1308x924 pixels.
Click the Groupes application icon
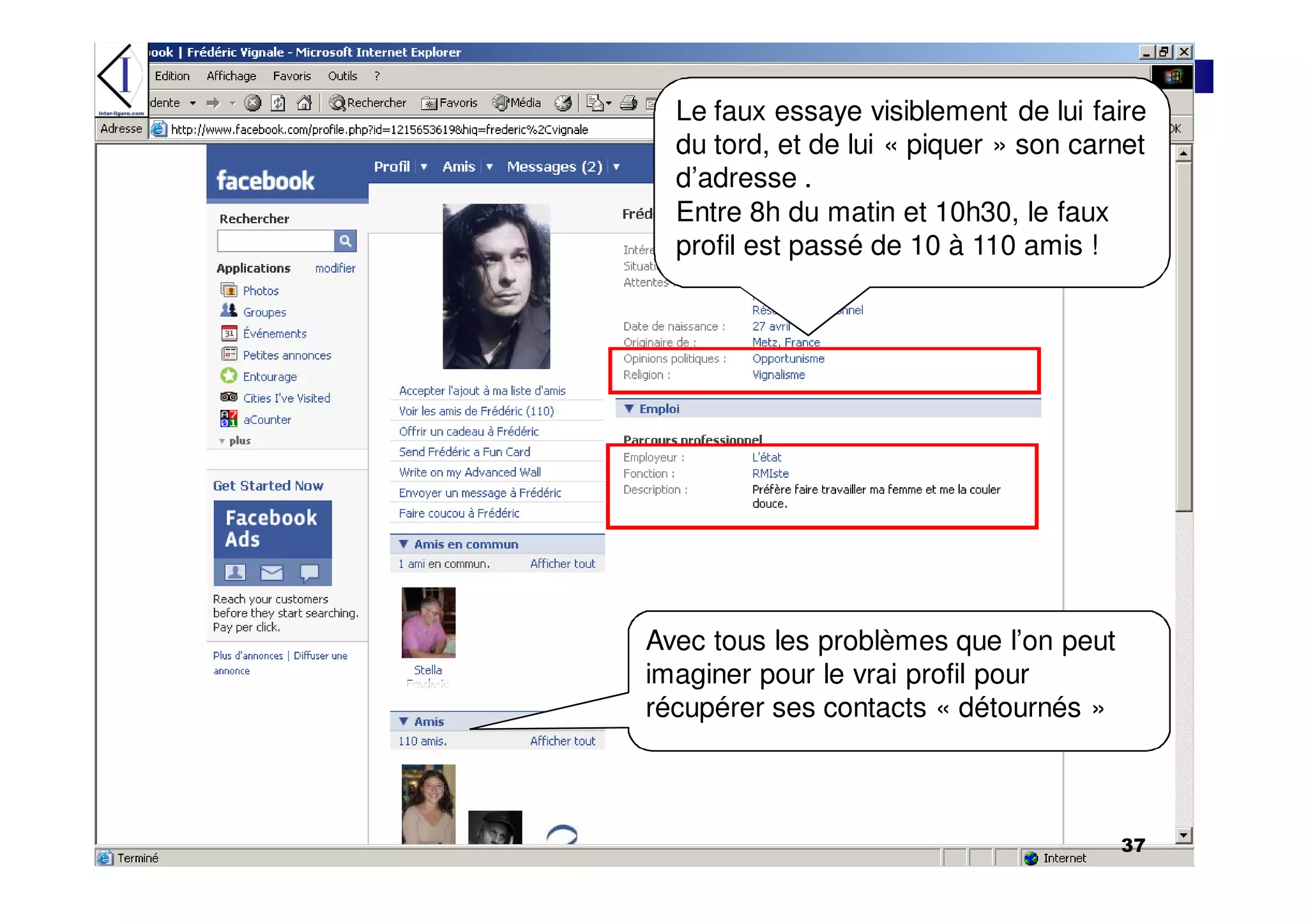(229, 311)
